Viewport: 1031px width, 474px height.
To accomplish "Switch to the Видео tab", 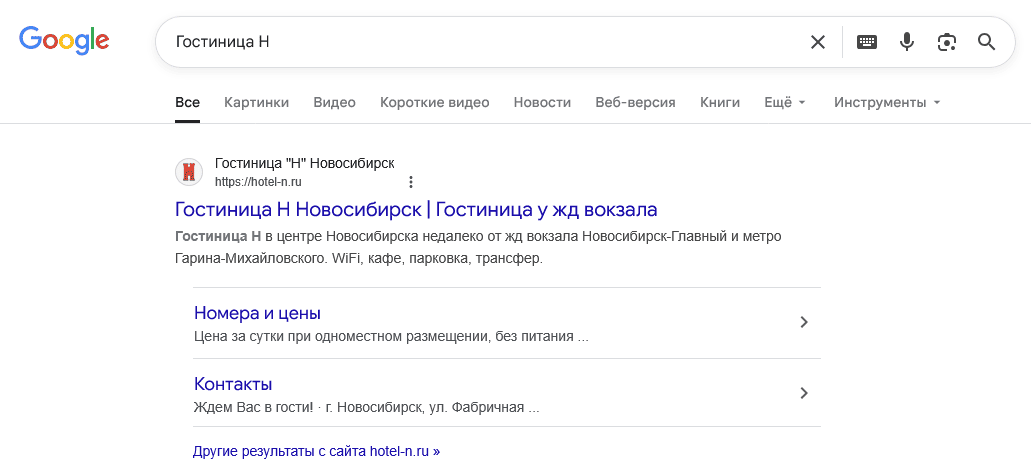I will (x=334, y=102).
